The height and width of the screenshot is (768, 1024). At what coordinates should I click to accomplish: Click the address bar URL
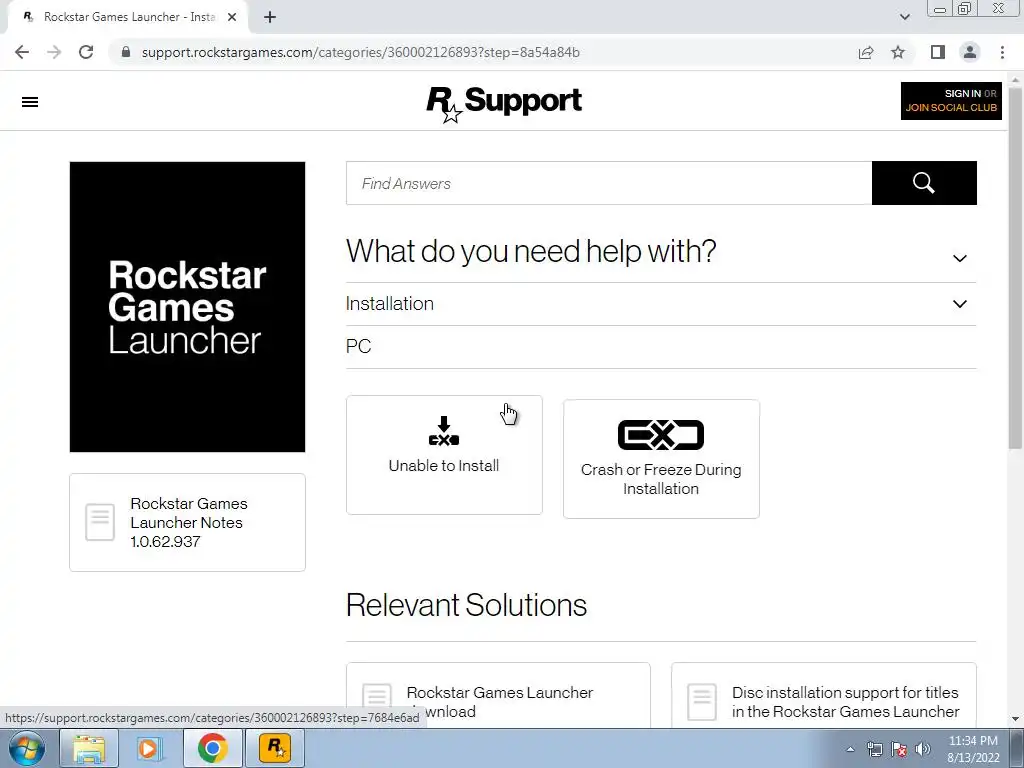coord(360,52)
